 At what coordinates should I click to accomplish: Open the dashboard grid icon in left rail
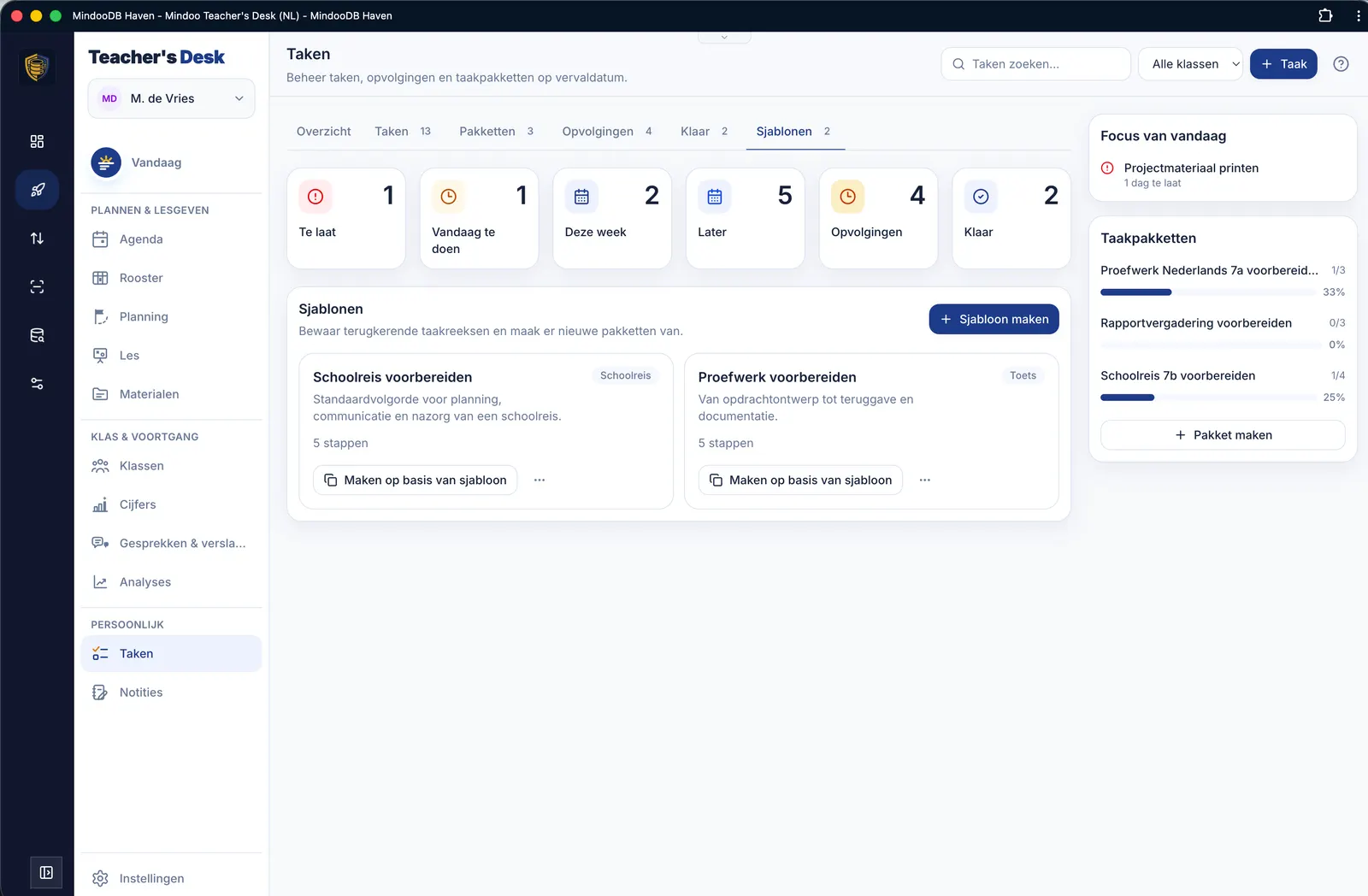point(37,142)
